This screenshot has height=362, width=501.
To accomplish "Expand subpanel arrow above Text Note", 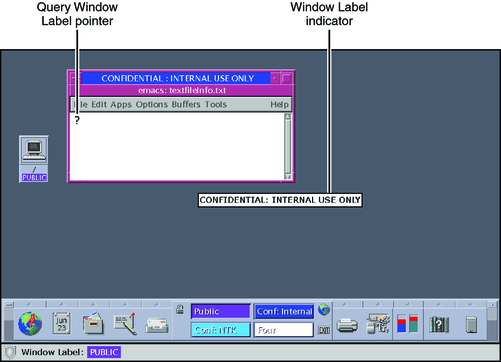I will pyautogui.click(x=125, y=304).
